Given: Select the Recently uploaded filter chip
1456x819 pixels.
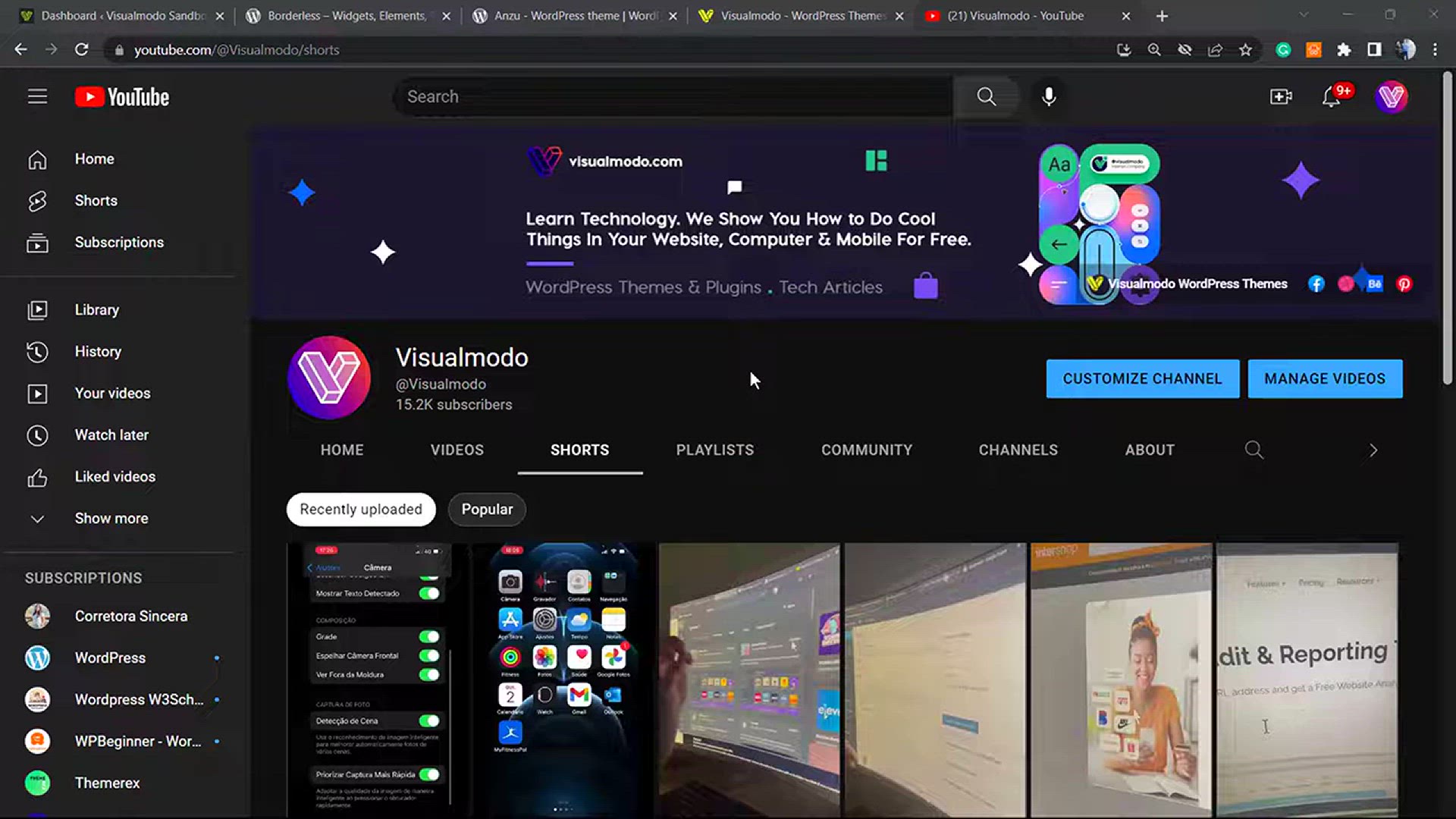Looking at the screenshot, I should [361, 510].
